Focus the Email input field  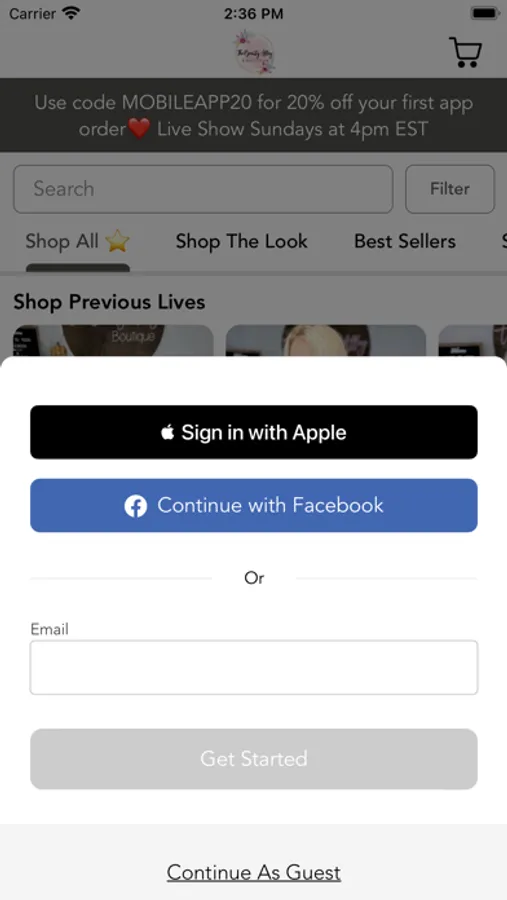tap(254, 668)
